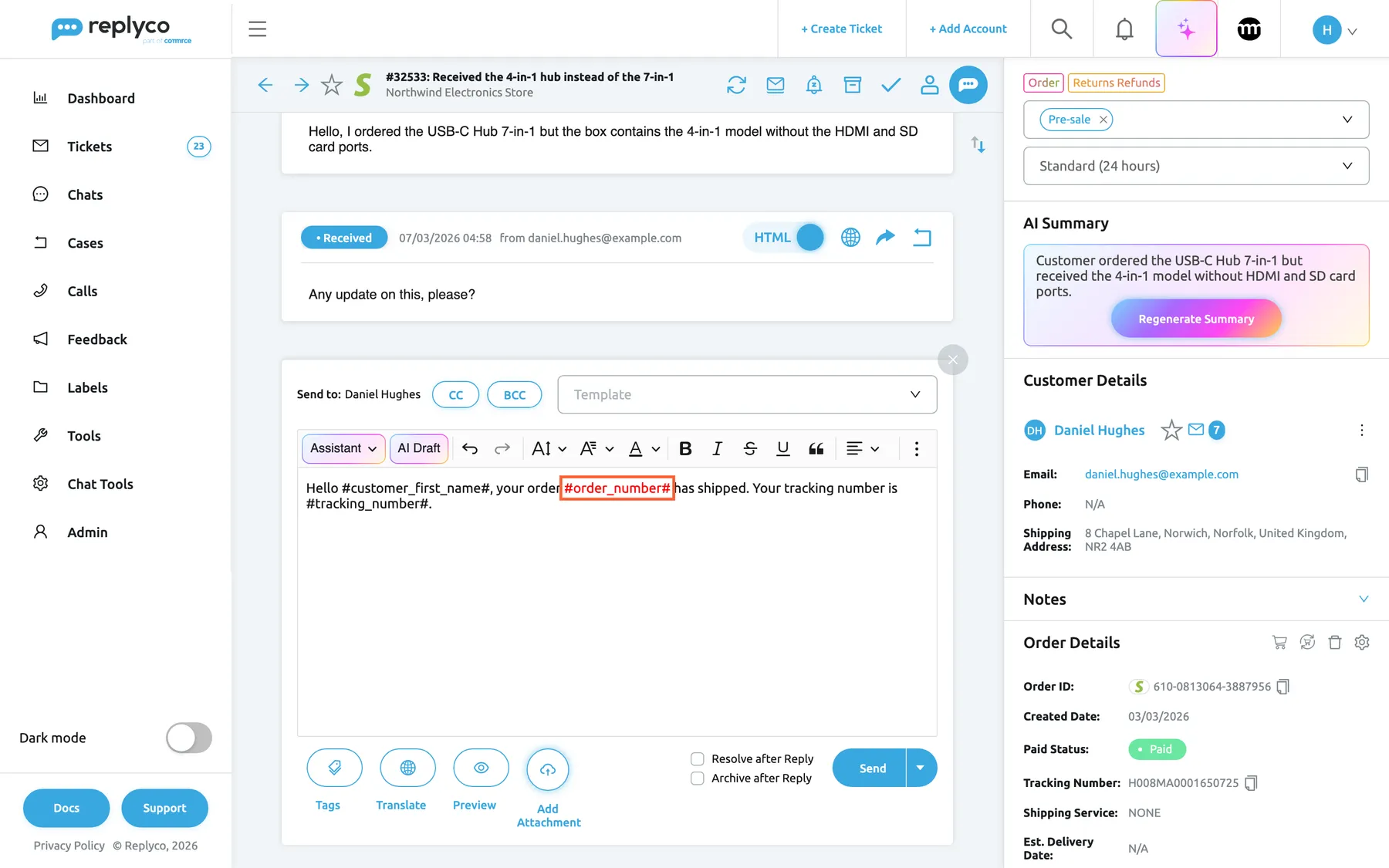Viewport: 1389px width, 868px height.
Task: Go to Feedback in sidebar
Action: coord(96,339)
